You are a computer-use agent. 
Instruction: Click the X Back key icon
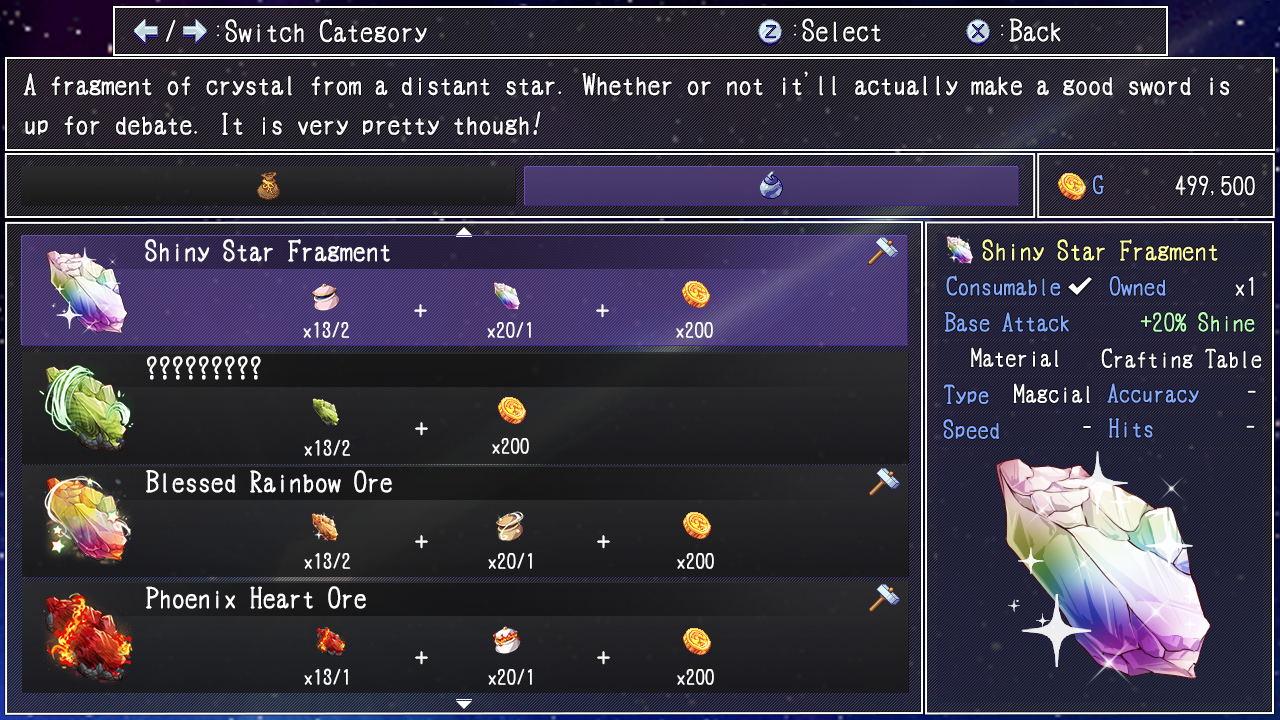(x=977, y=32)
